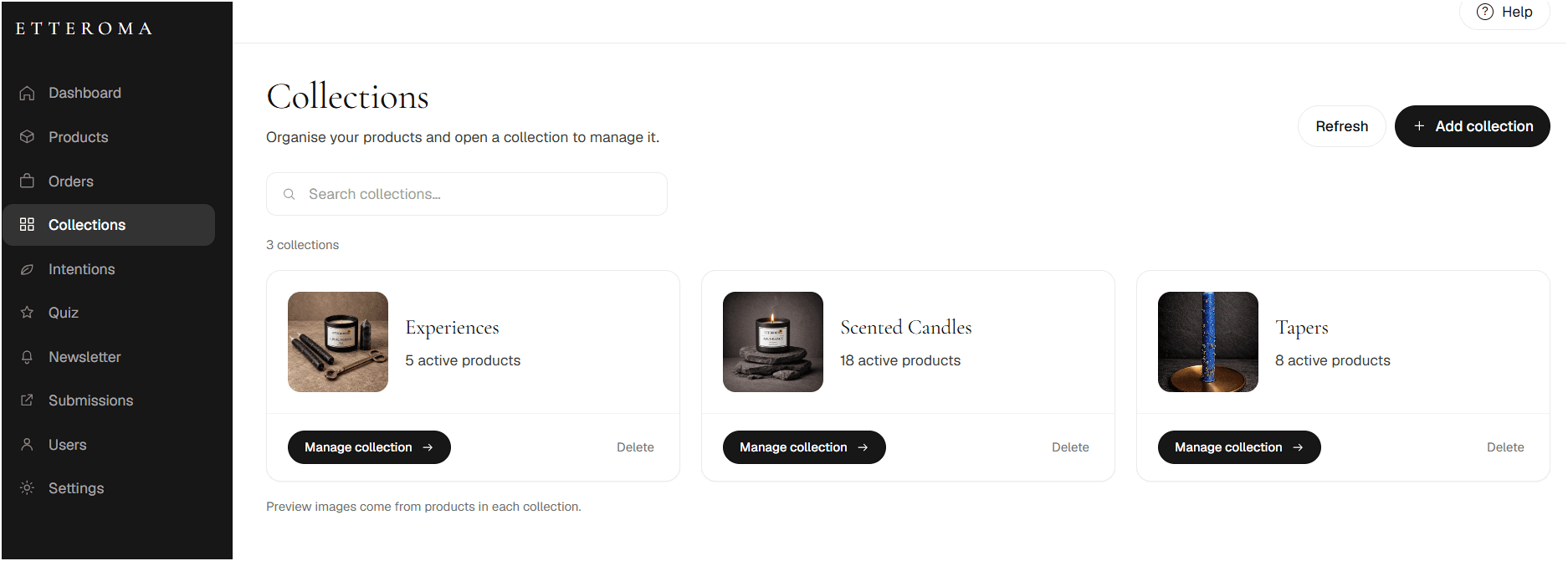
Task: Click the Scented Candles title
Action: (906, 328)
